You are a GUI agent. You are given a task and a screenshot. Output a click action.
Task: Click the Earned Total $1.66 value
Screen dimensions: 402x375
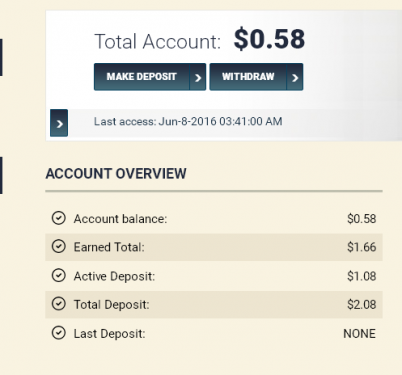click(362, 247)
